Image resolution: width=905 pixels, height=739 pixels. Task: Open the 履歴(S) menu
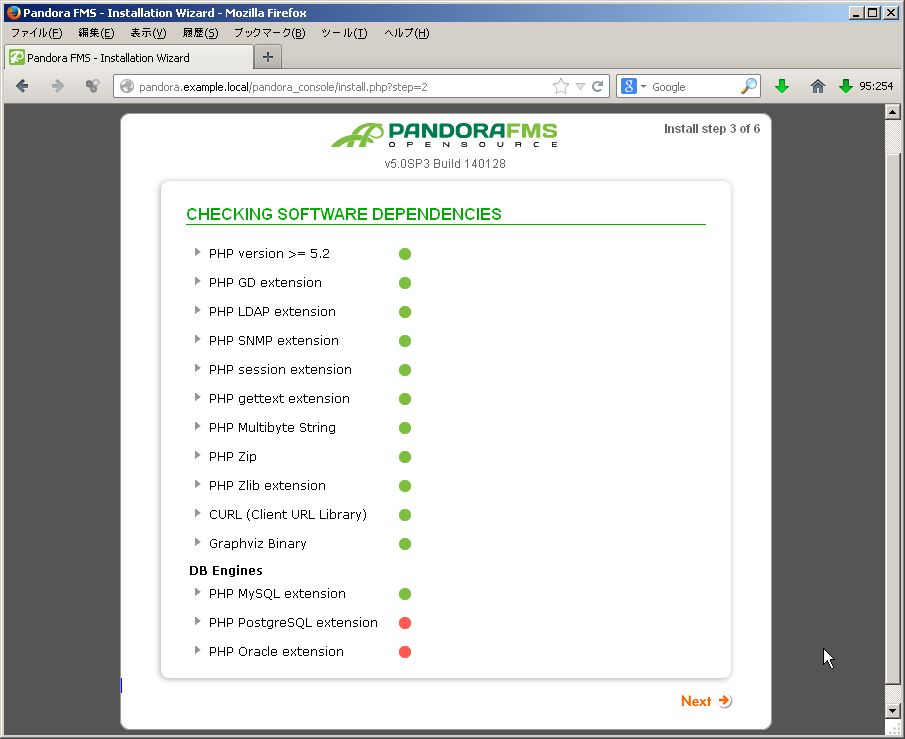200,33
